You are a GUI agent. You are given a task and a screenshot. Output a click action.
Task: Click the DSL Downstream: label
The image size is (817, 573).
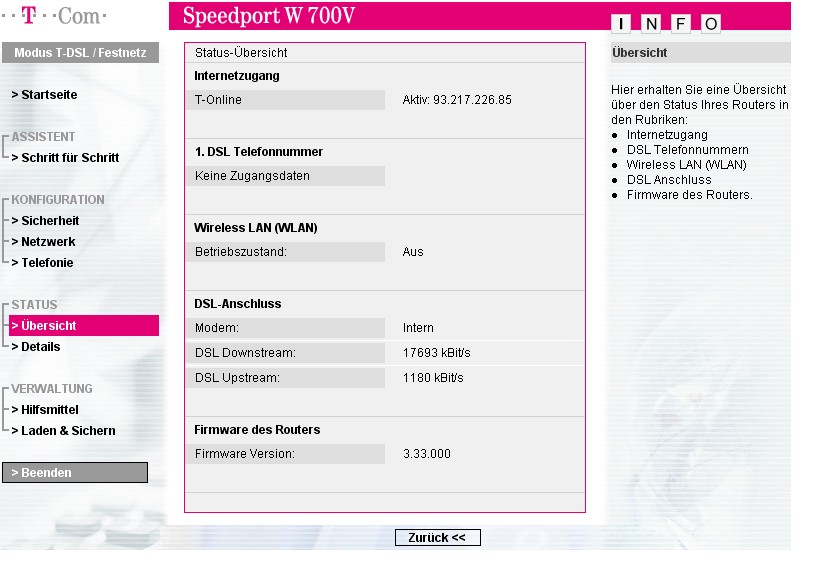(x=245, y=353)
